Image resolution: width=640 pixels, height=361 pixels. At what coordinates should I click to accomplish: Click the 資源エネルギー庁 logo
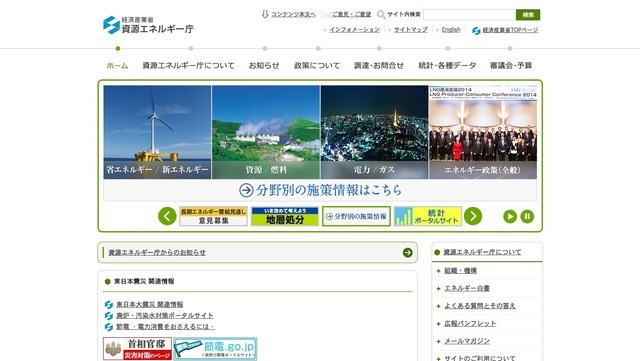[x=148, y=25]
